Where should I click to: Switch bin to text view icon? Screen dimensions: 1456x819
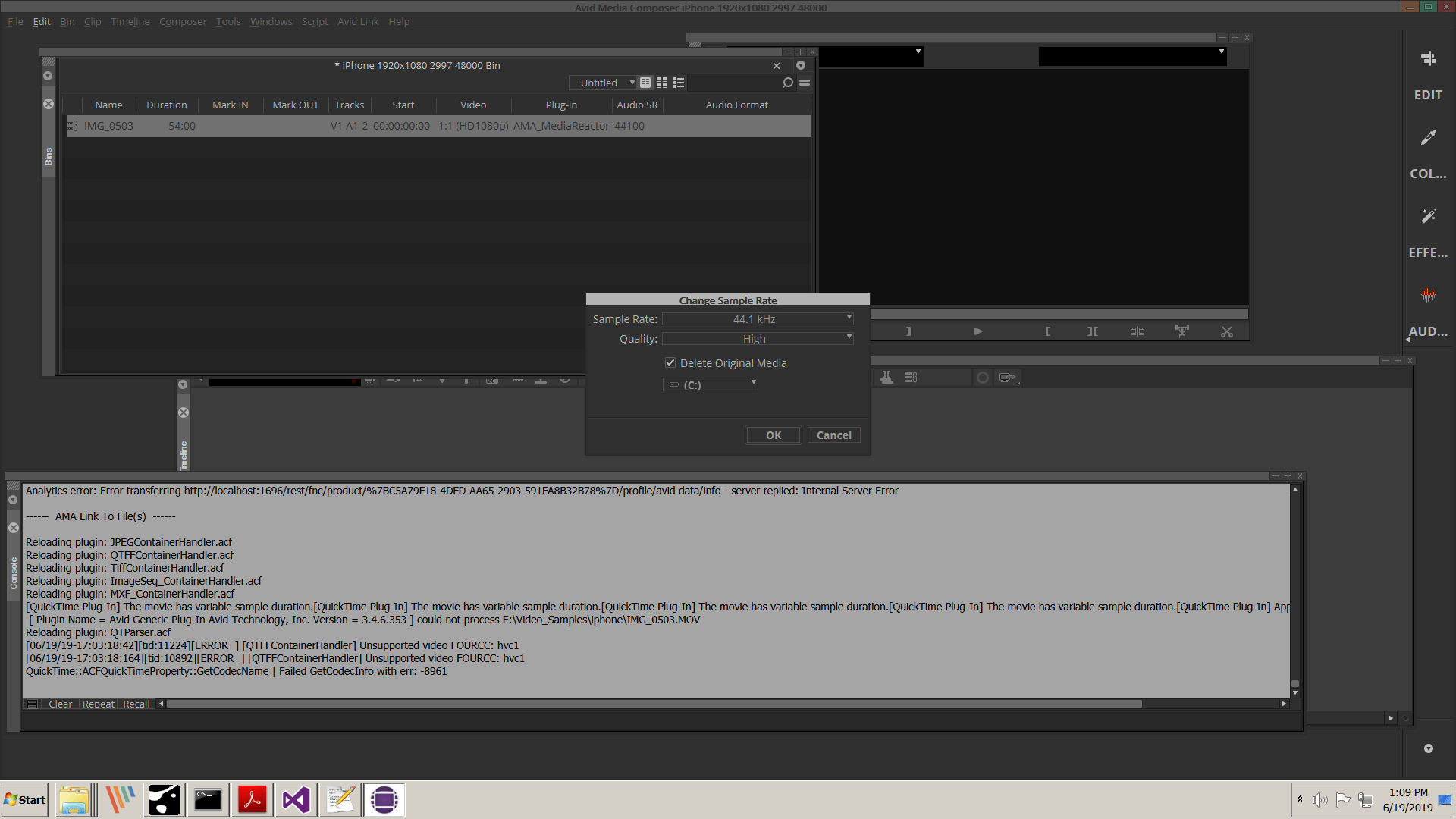tap(645, 83)
